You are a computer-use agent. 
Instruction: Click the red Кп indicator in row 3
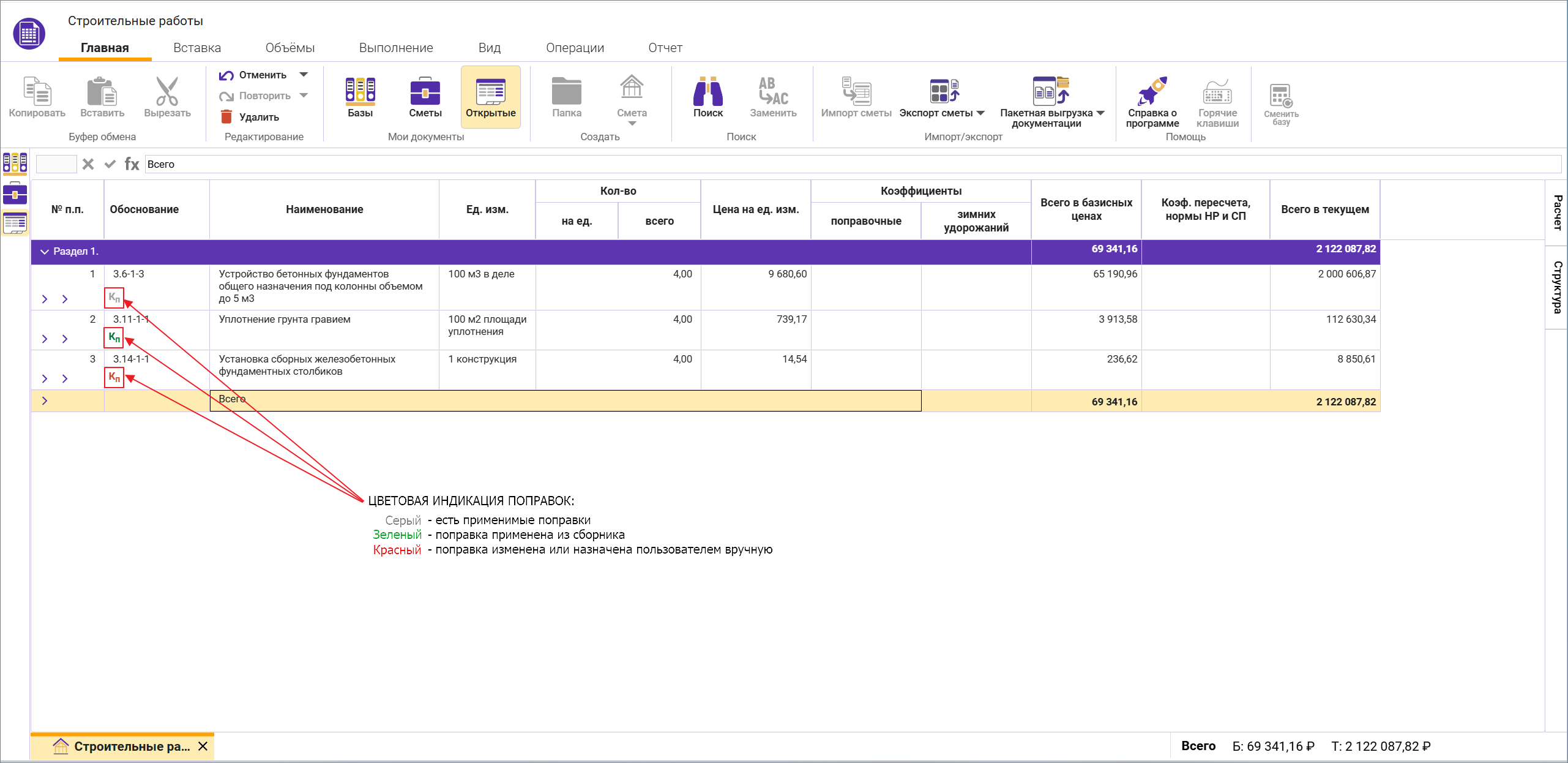(114, 377)
